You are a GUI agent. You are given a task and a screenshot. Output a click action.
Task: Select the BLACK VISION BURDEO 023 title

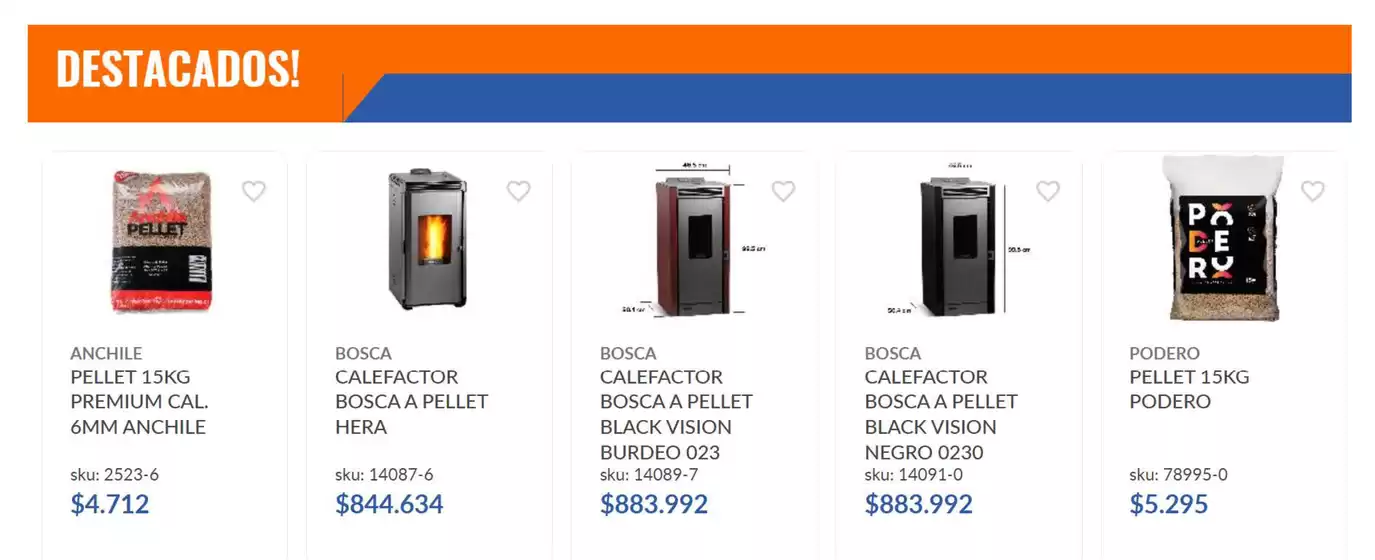(677, 414)
